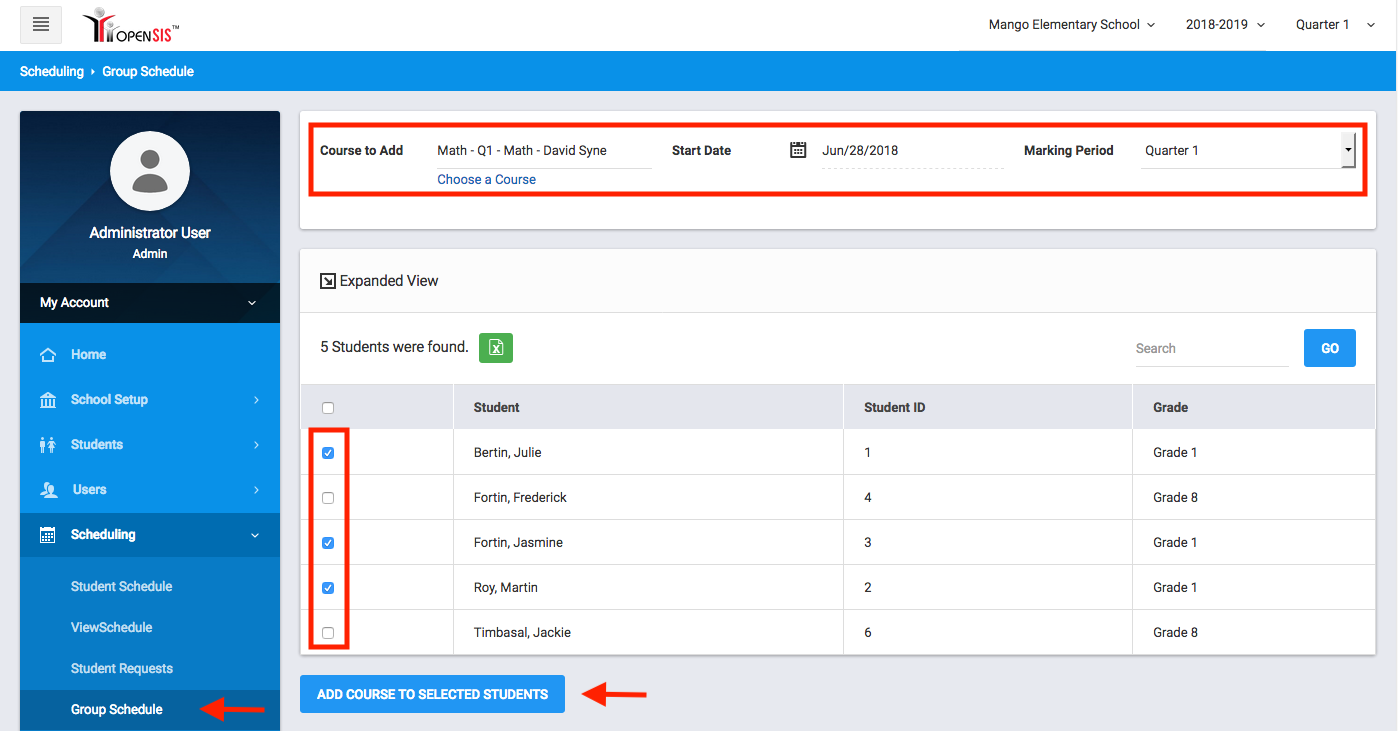Image resolution: width=1398 pixels, height=731 pixels.
Task: Open the Mango Elementary School dropdown
Action: 1071,25
